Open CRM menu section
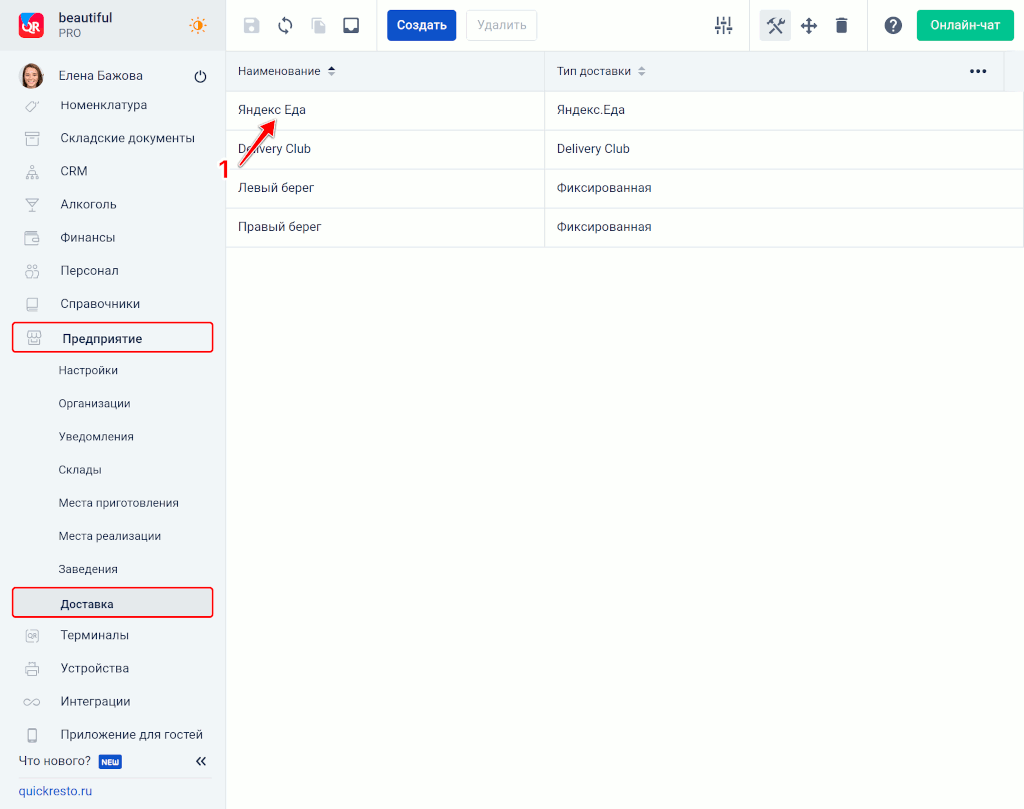Screen dimensions: 1024x809 pyautogui.click(x=74, y=171)
